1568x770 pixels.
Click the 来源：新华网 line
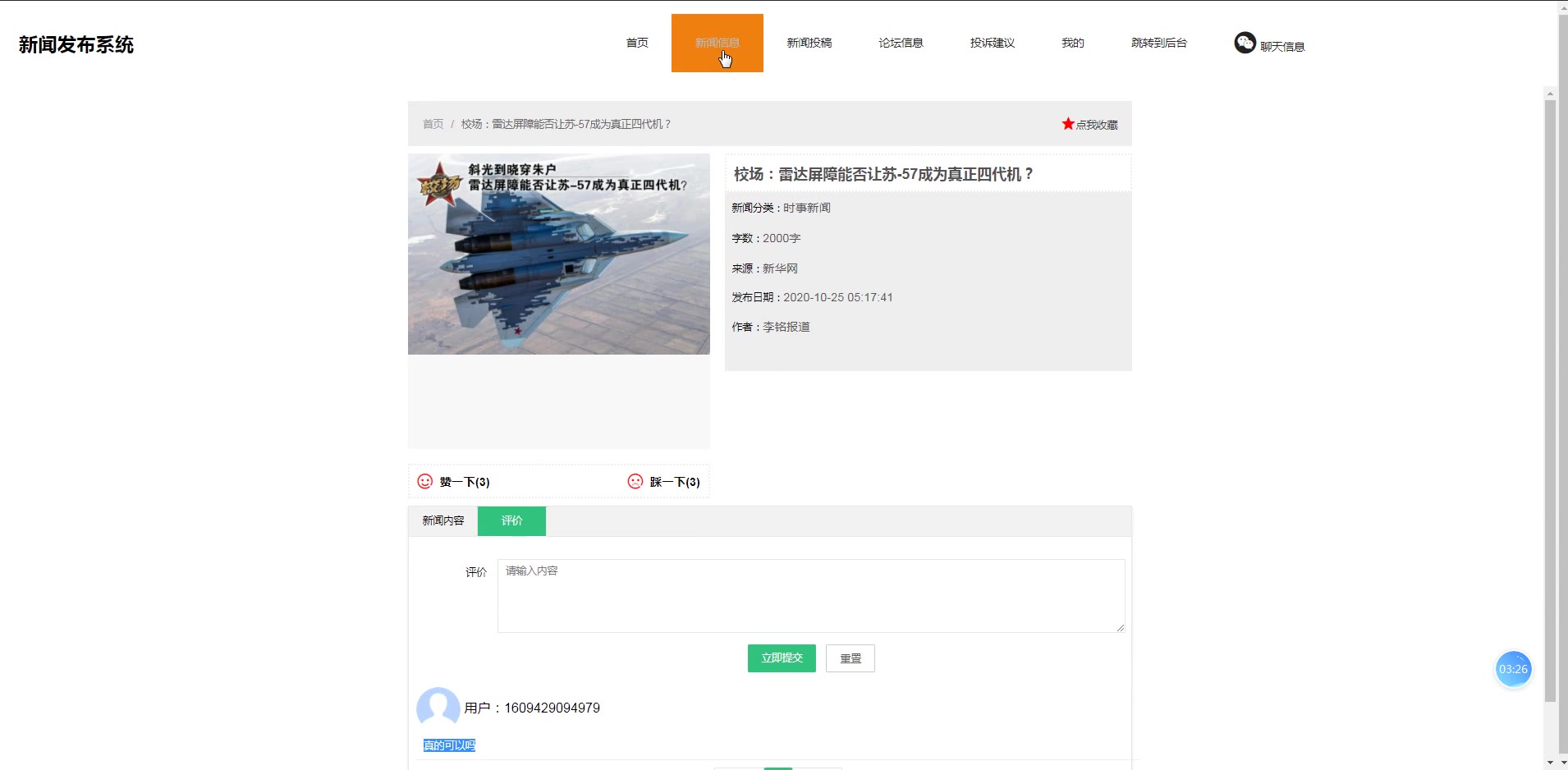[x=764, y=268]
